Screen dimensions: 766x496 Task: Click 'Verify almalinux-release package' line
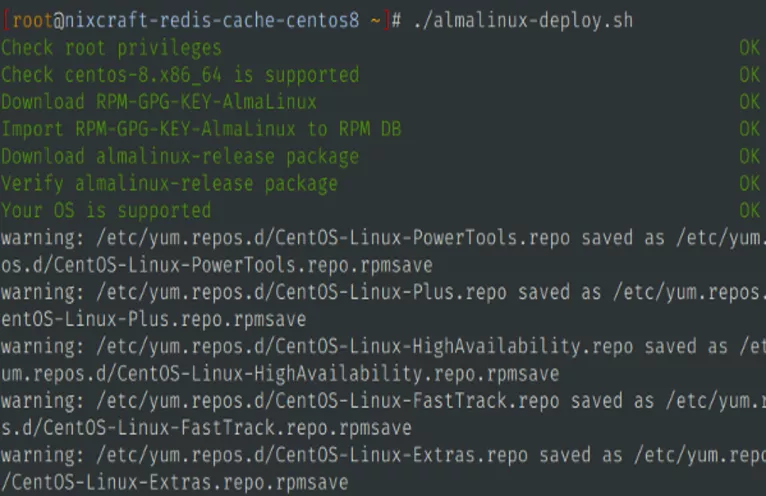(x=169, y=184)
